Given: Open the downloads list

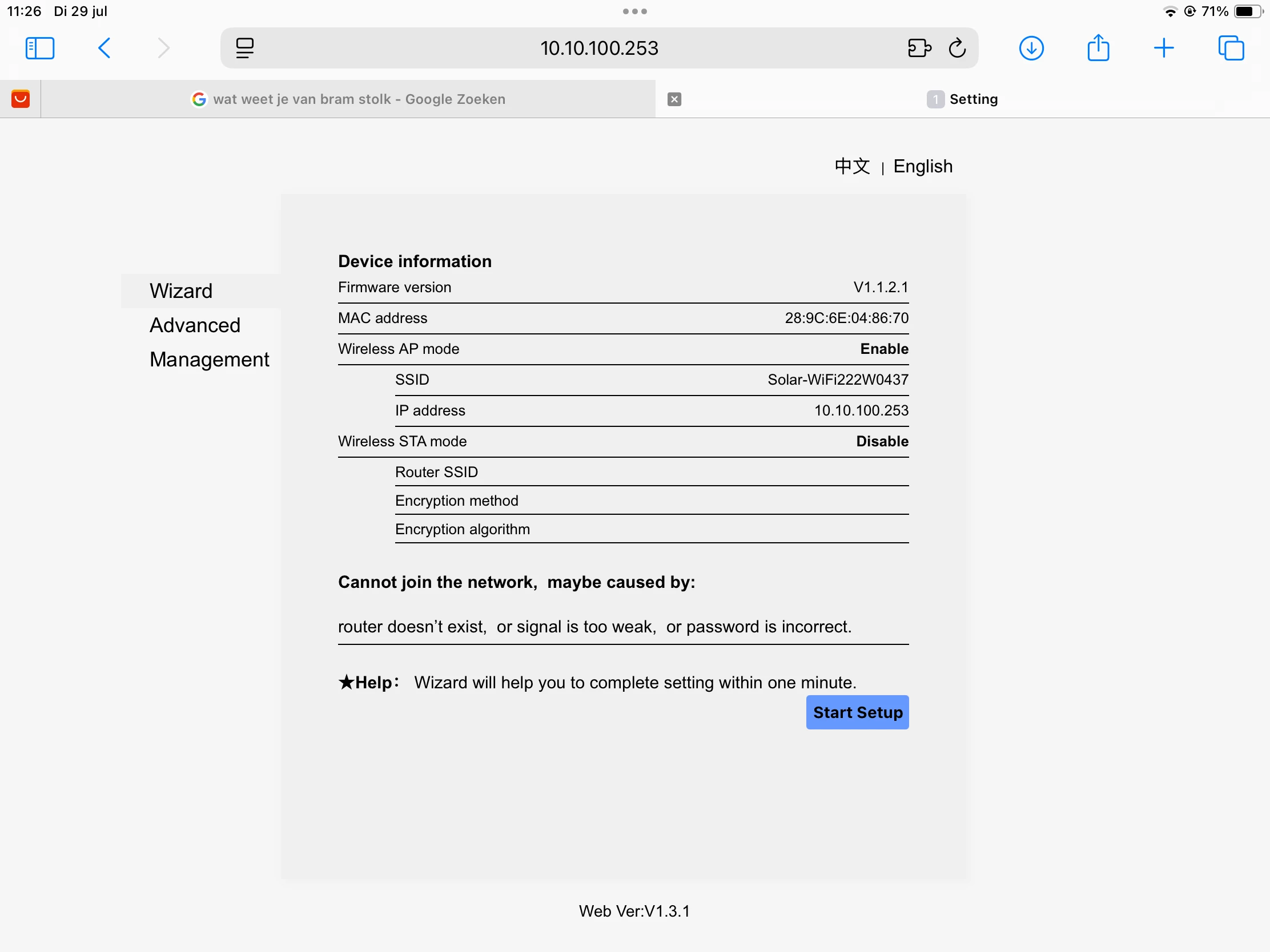Looking at the screenshot, I should (x=1031, y=48).
